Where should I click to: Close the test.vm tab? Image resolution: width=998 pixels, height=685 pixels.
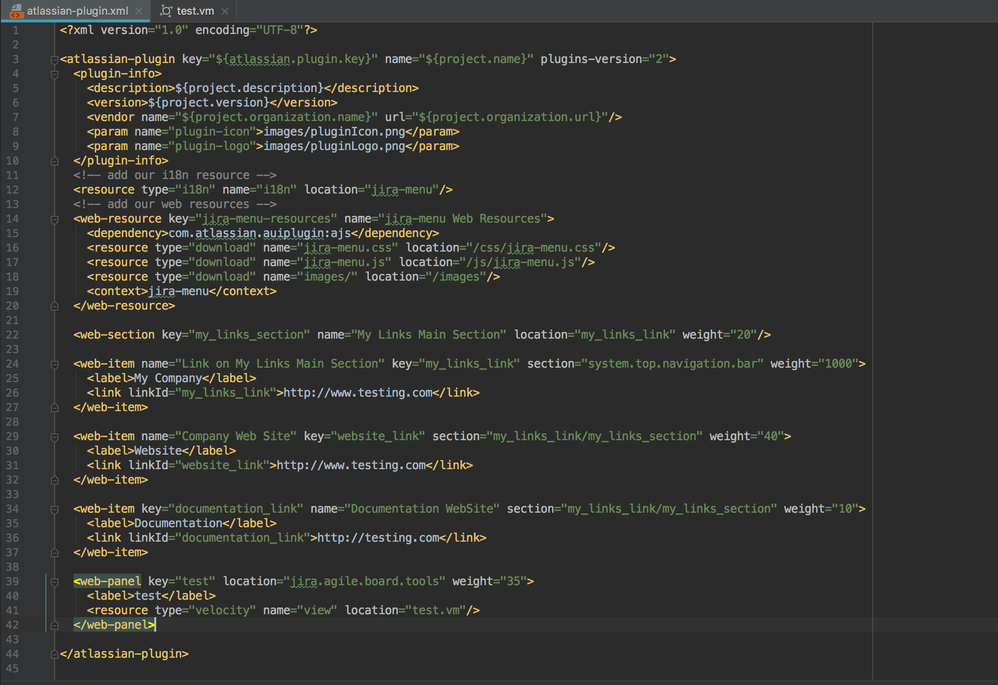tap(225, 11)
